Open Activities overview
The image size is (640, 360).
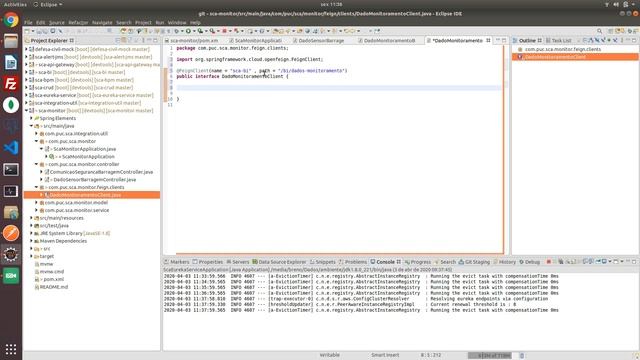(15, 4)
